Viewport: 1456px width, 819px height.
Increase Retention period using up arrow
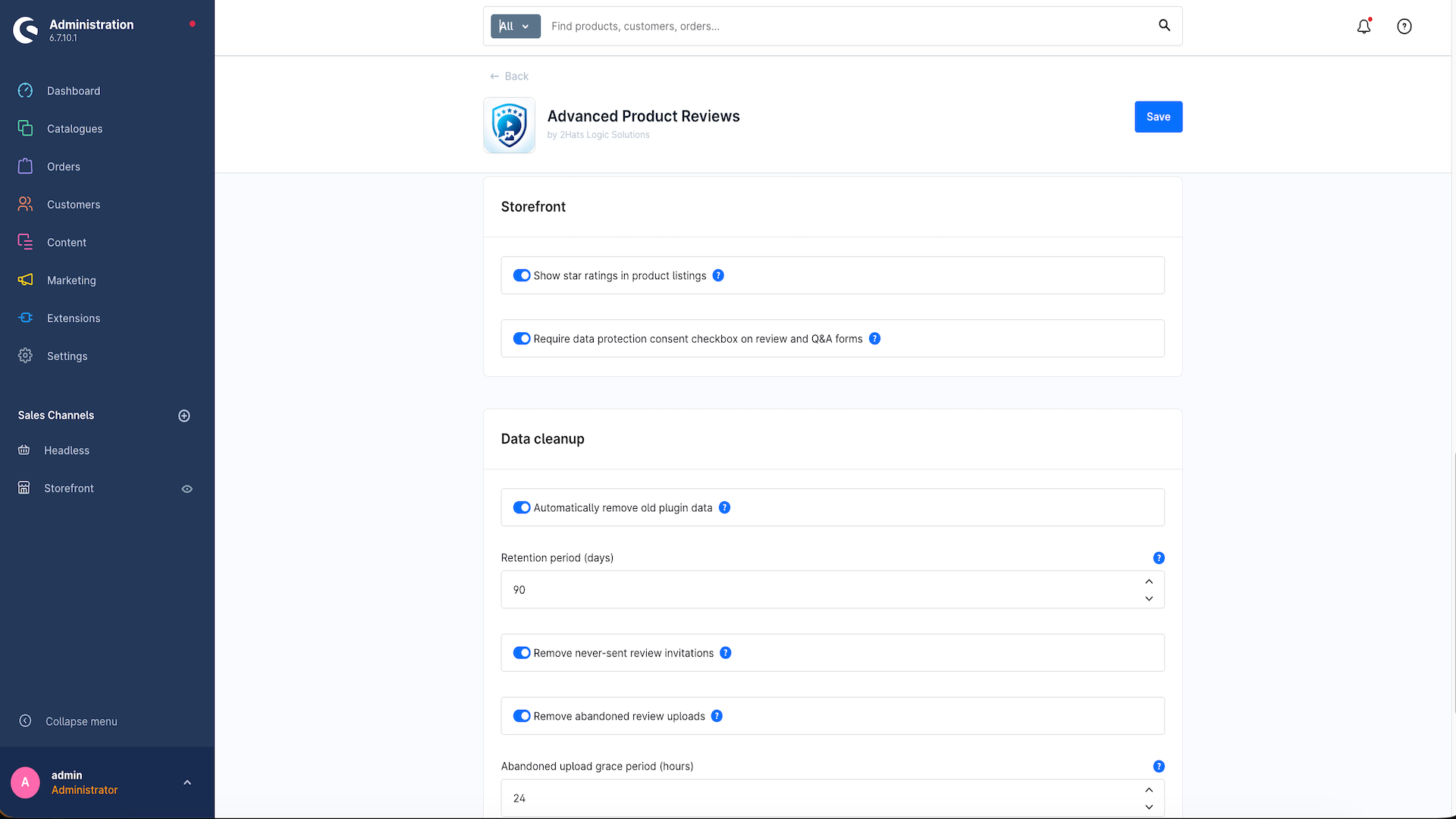click(x=1149, y=582)
